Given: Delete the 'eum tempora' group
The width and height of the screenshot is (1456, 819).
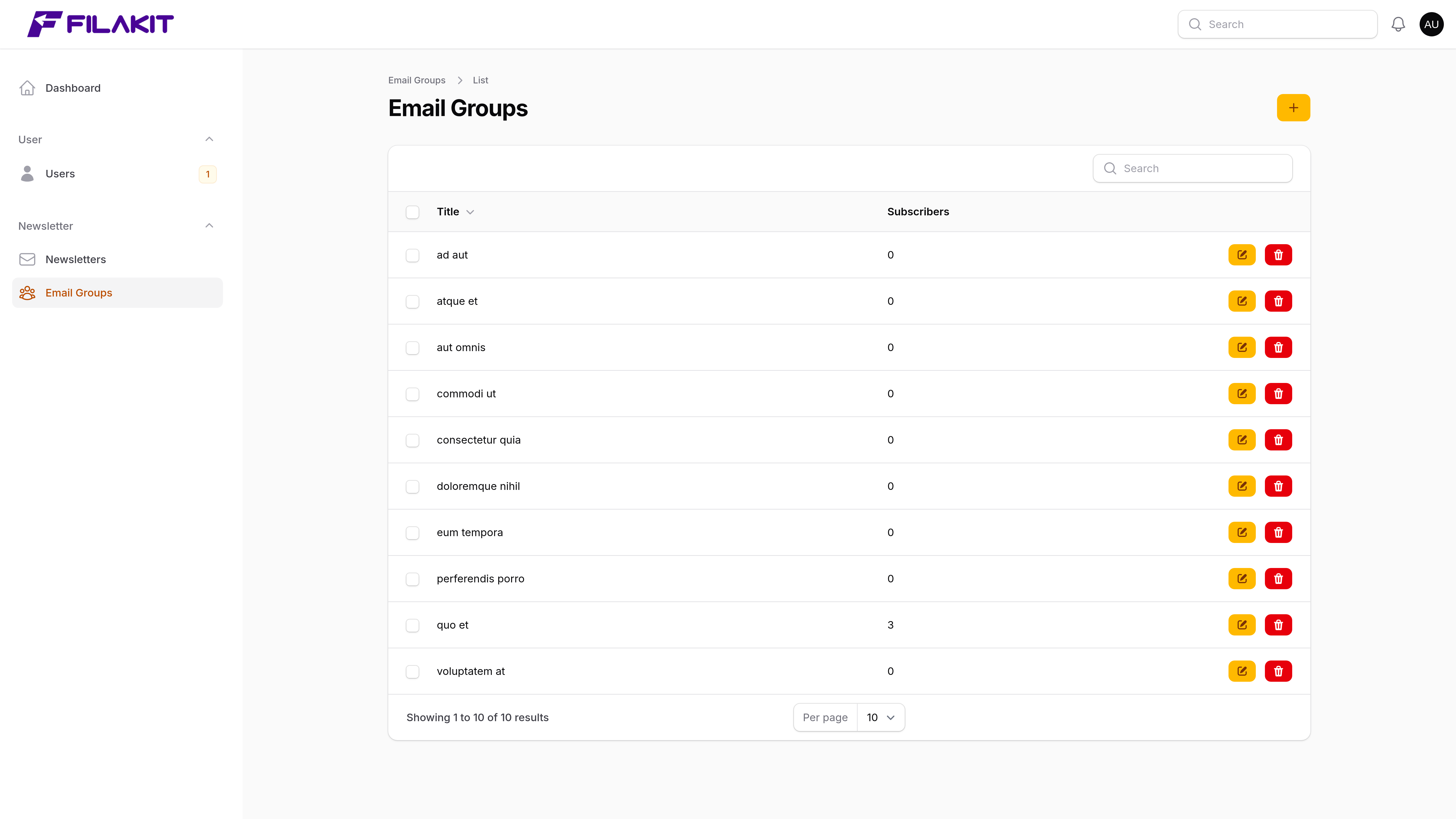Looking at the screenshot, I should pyautogui.click(x=1278, y=532).
